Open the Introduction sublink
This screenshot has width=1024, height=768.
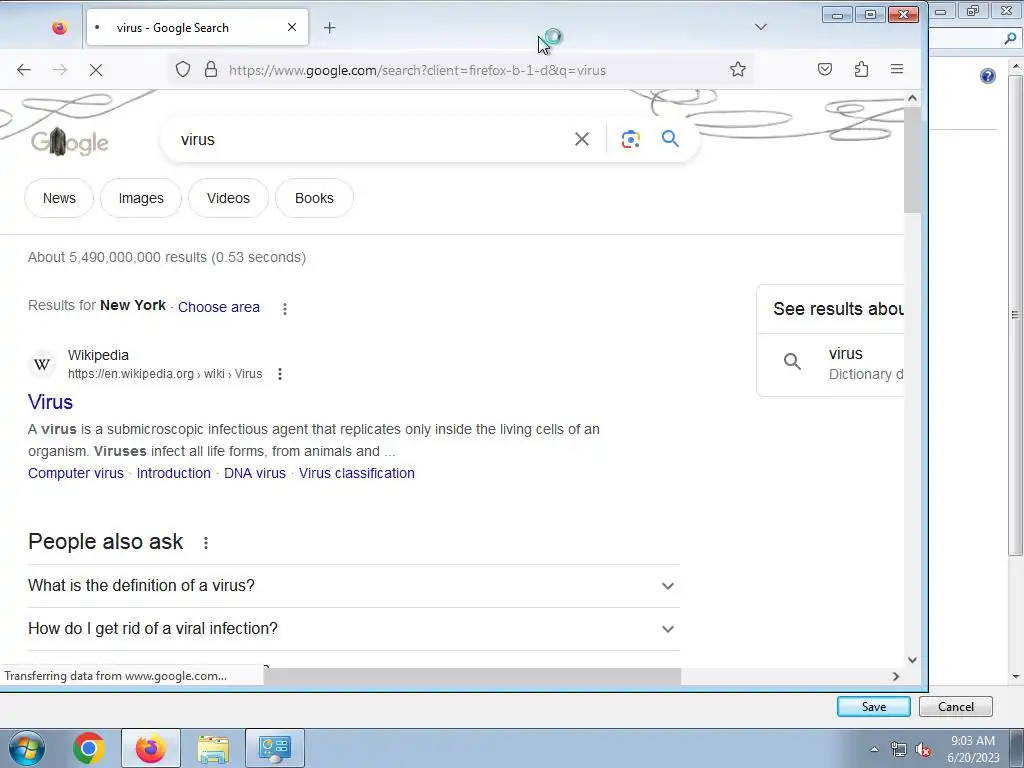pyautogui.click(x=174, y=473)
